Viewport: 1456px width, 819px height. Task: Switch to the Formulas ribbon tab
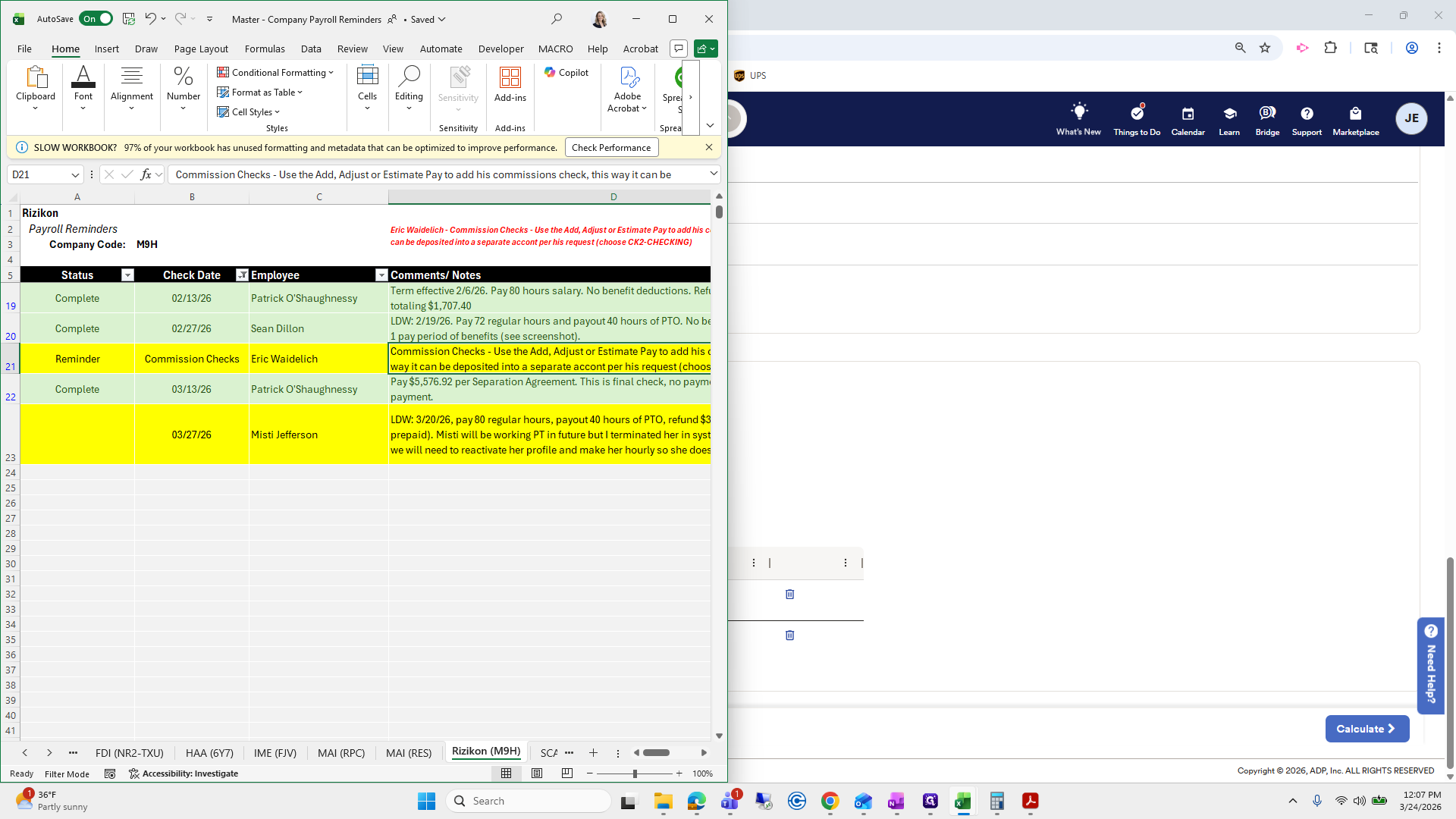(x=264, y=49)
